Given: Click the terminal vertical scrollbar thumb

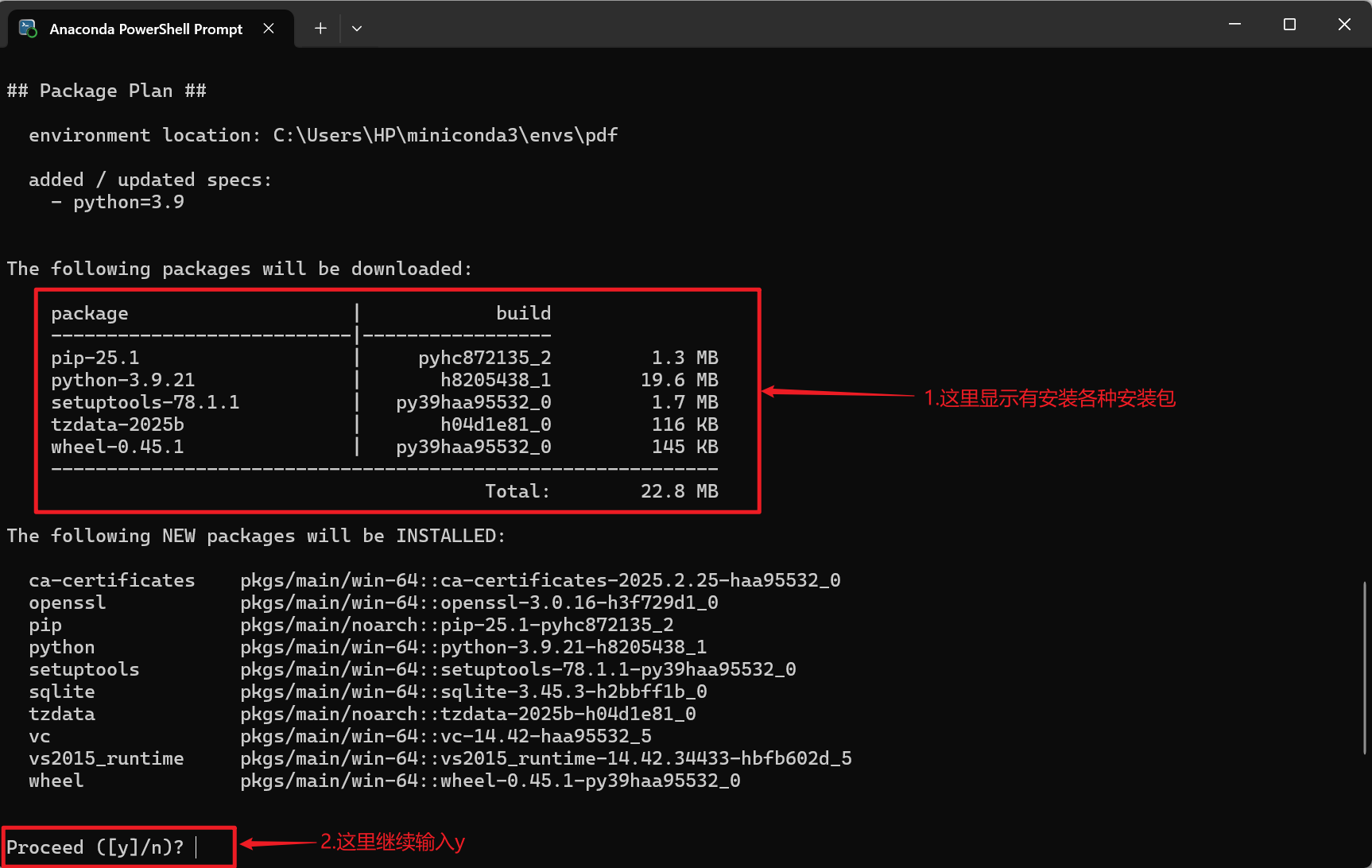Looking at the screenshot, I should [1365, 668].
